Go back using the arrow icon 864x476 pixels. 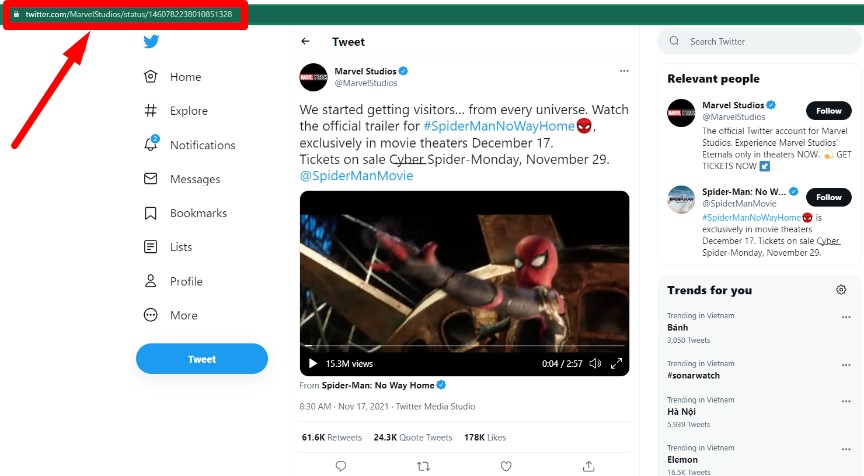[305, 42]
